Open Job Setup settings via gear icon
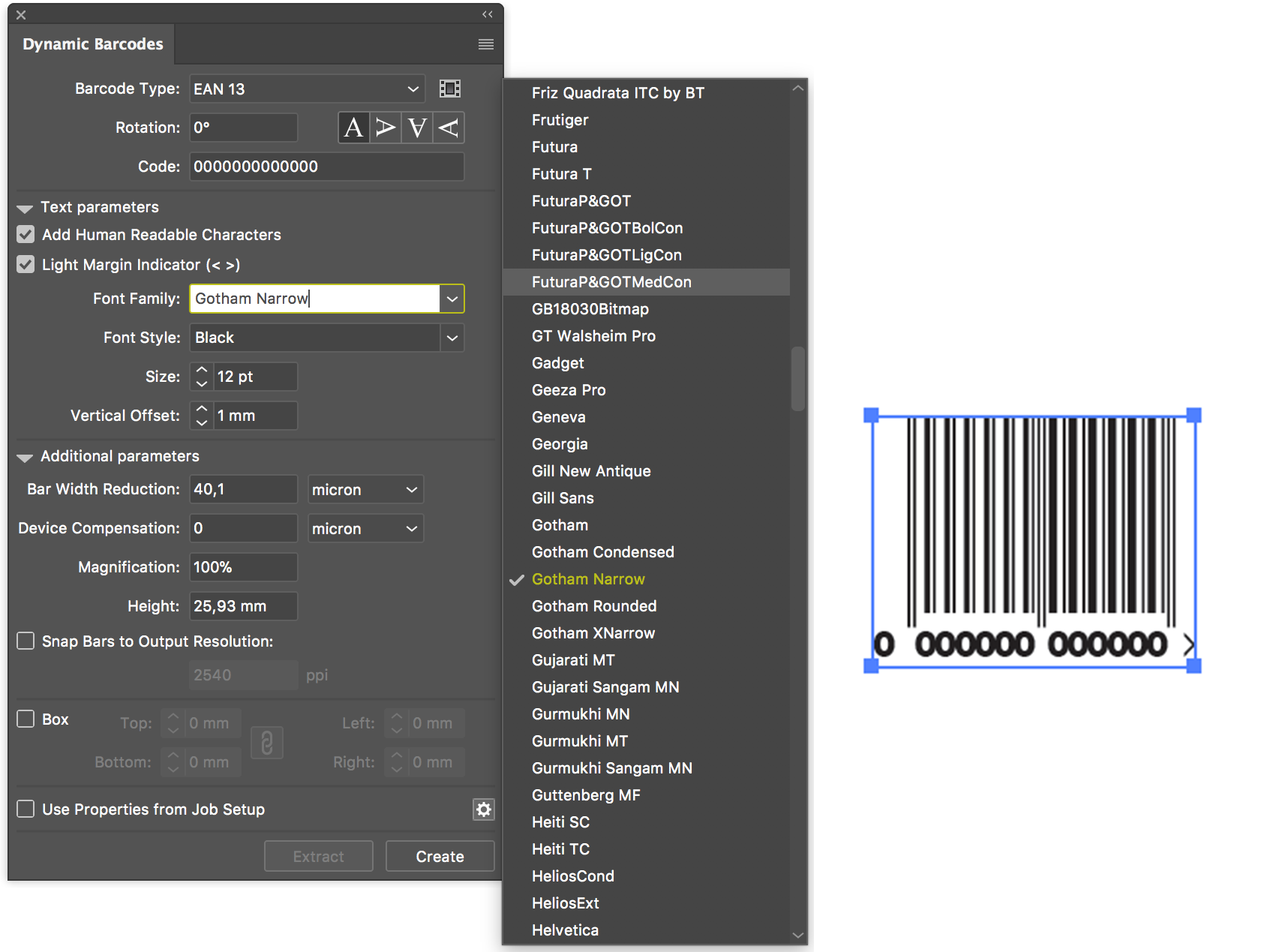Image resolution: width=1276 pixels, height=952 pixels. pyautogui.click(x=483, y=809)
